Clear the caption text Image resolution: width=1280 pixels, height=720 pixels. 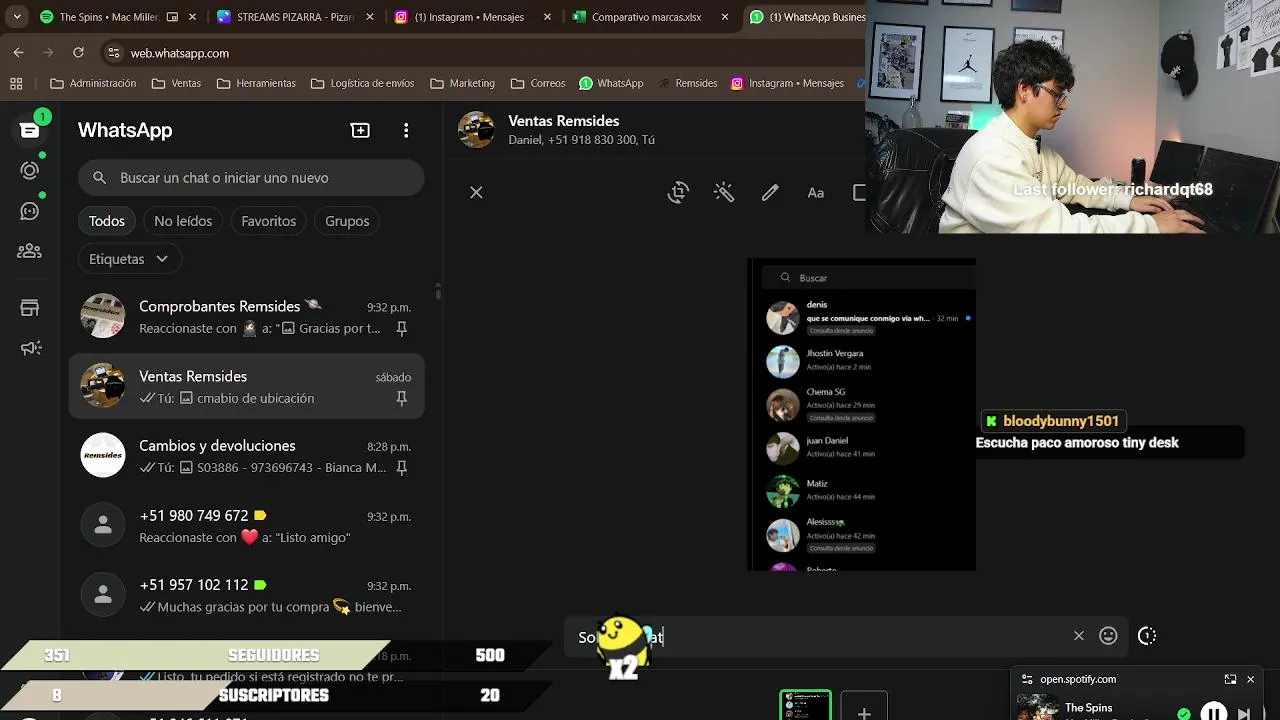tap(1078, 635)
